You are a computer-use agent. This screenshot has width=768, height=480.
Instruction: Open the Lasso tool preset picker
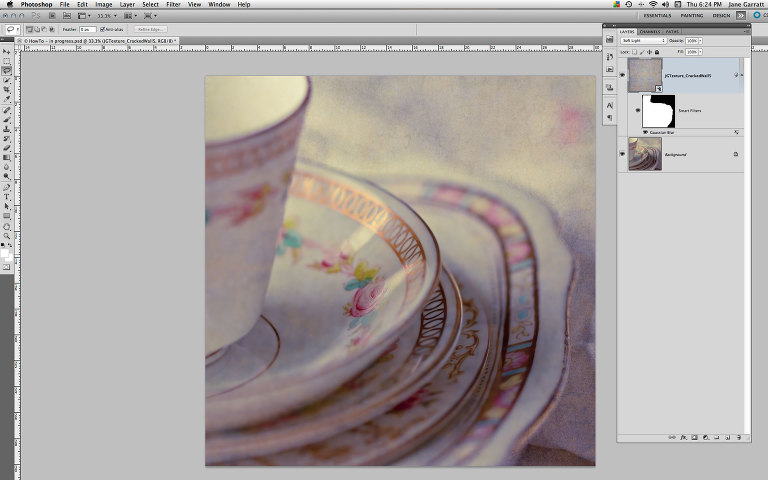[x=12, y=29]
